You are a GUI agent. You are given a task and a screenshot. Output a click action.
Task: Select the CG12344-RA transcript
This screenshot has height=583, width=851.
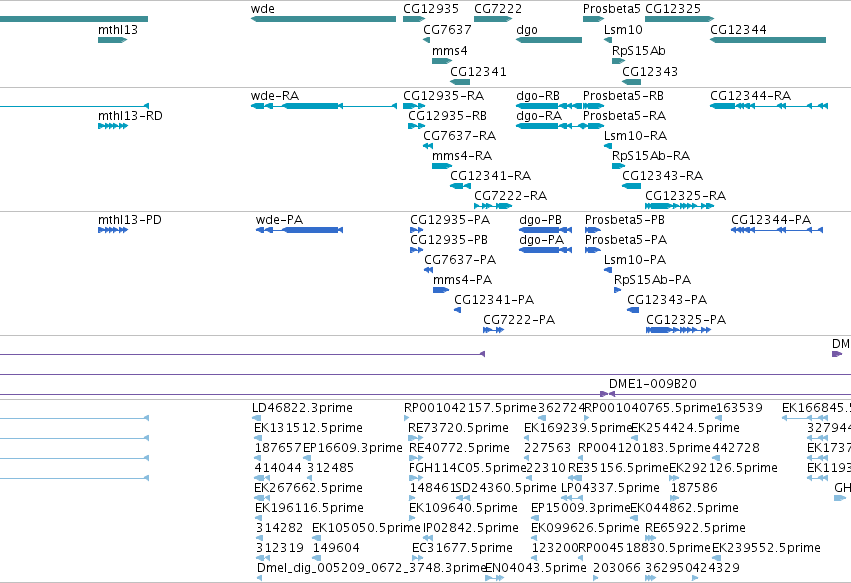point(769,106)
